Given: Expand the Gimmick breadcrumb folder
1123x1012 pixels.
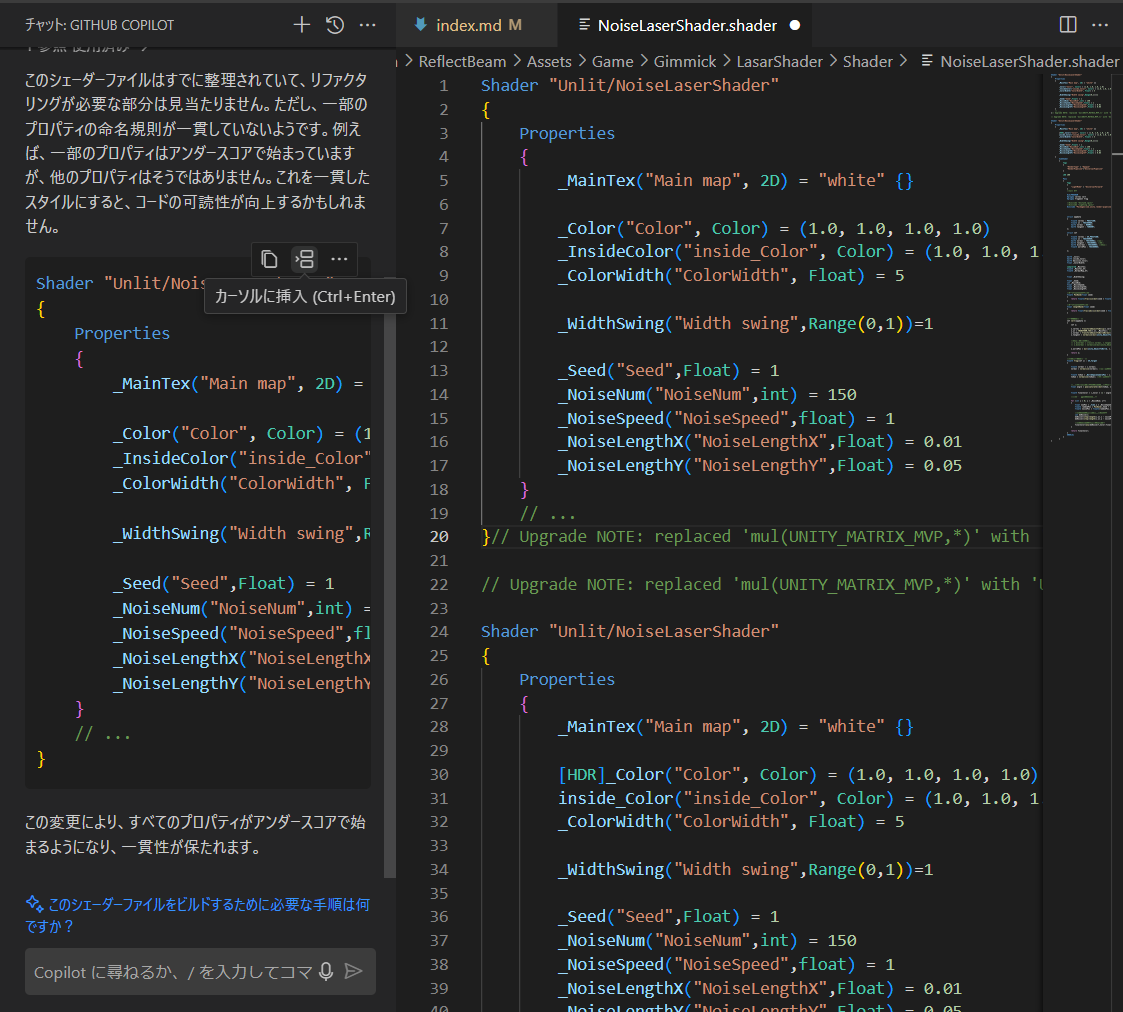Looking at the screenshot, I should [685, 61].
